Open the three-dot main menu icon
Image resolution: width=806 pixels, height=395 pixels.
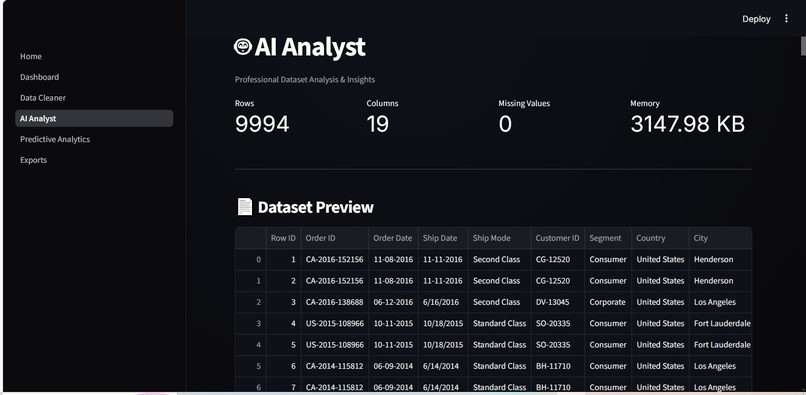click(786, 19)
